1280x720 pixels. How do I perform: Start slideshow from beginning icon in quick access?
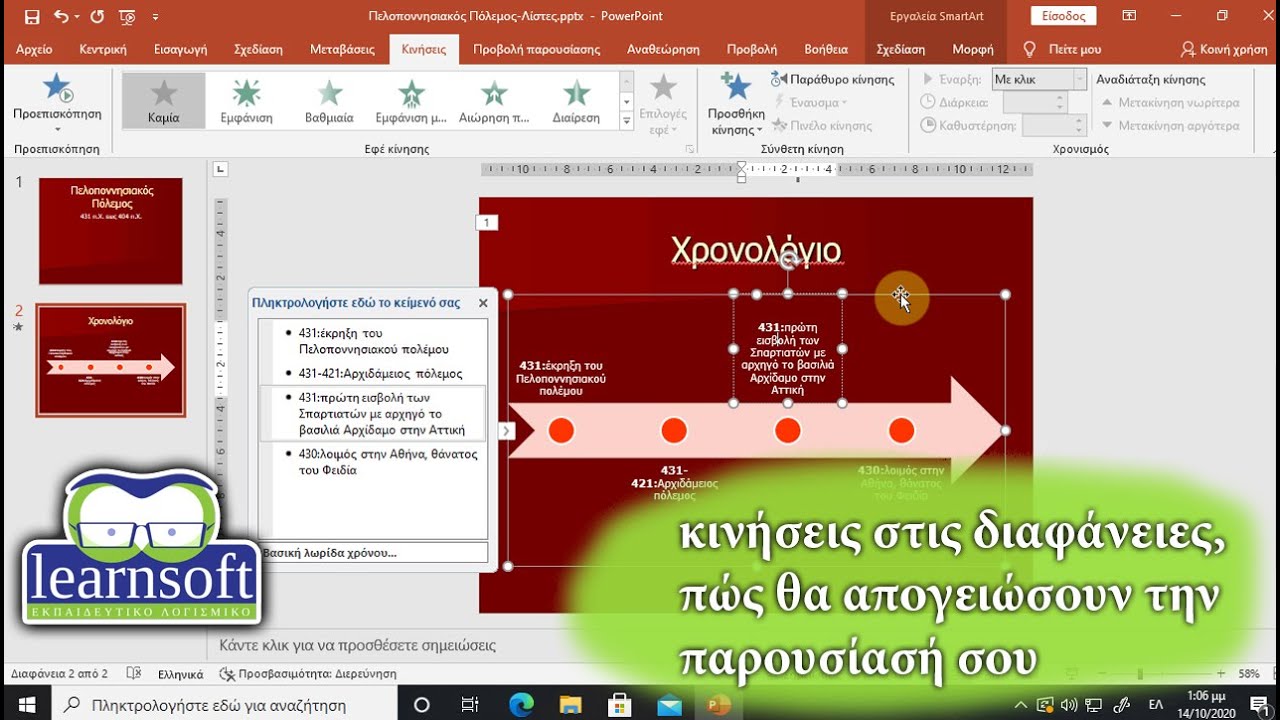coord(127,17)
